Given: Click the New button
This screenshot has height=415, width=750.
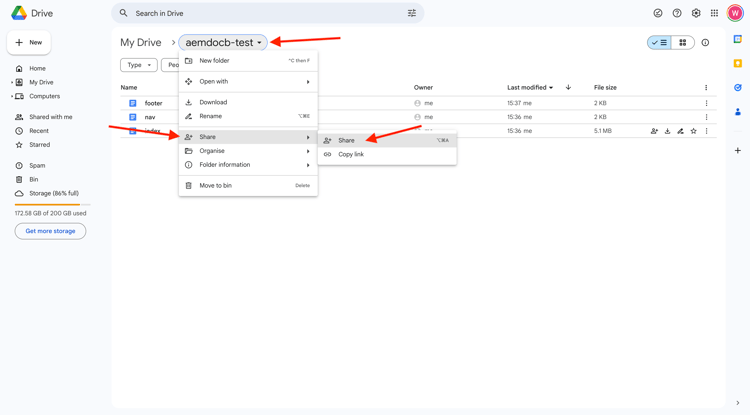Looking at the screenshot, I should pyautogui.click(x=29, y=42).
